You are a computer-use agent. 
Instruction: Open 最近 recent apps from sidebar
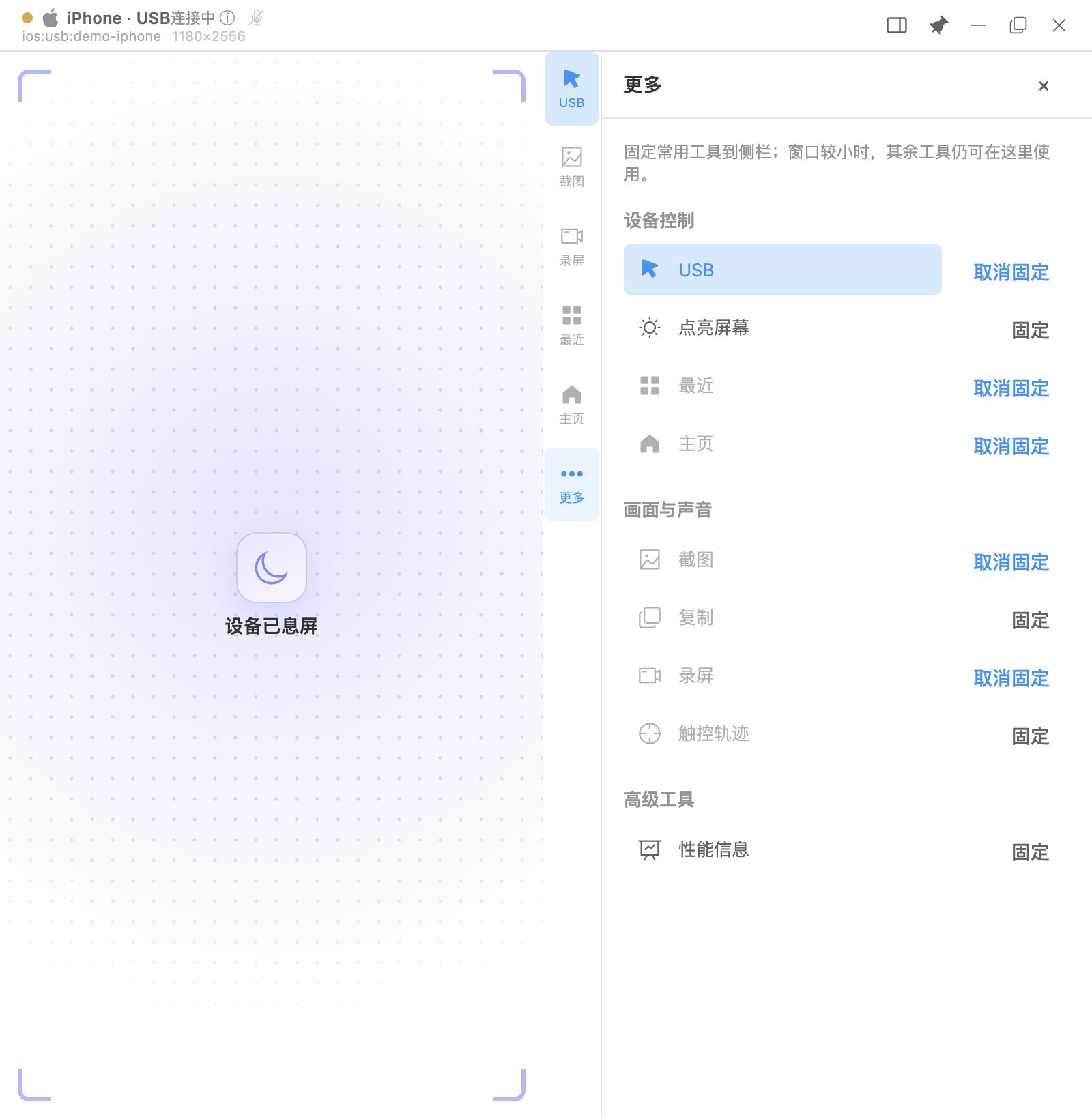[x=572, y=325]
